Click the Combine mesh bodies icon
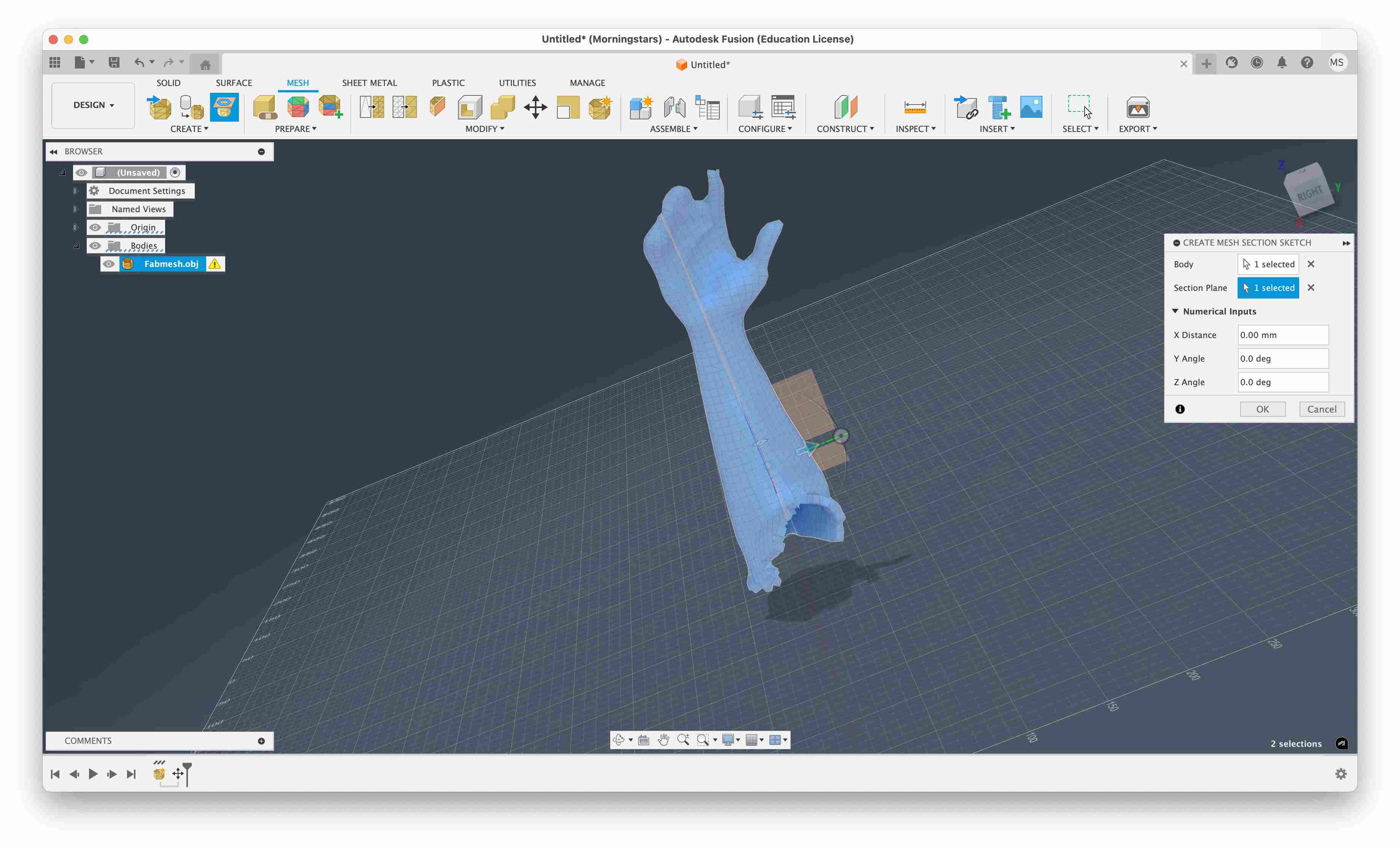The image size is (1400, 848). [x=502, y=107]
